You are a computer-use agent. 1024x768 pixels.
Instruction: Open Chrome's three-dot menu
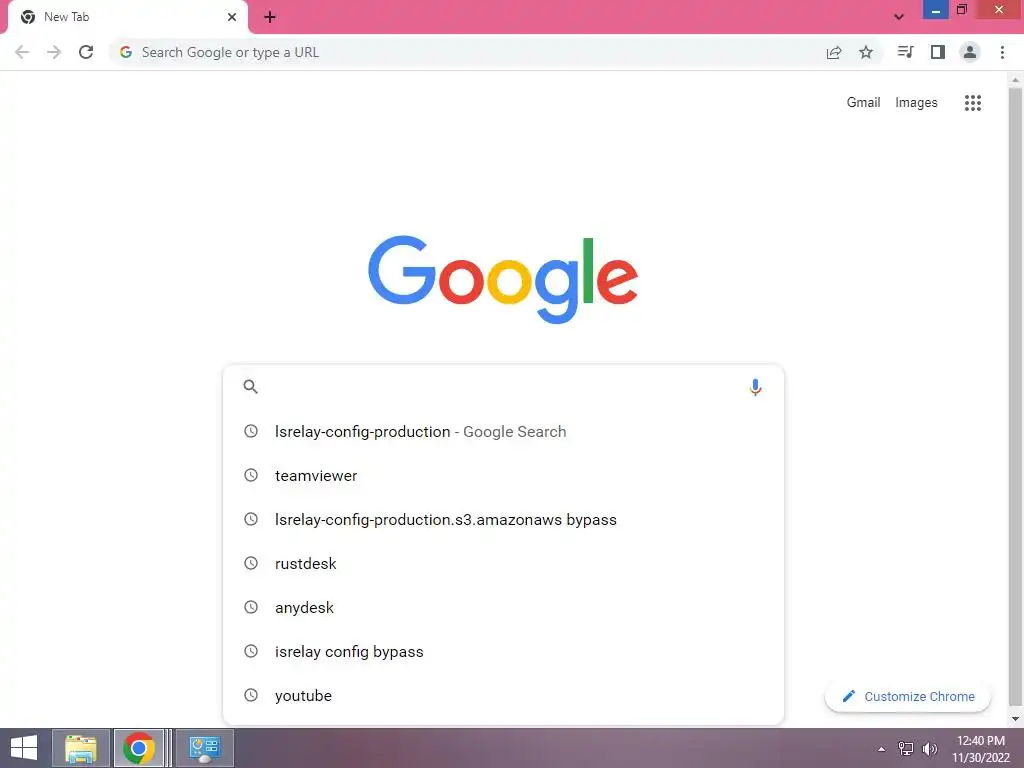[x=1002, y=52]
